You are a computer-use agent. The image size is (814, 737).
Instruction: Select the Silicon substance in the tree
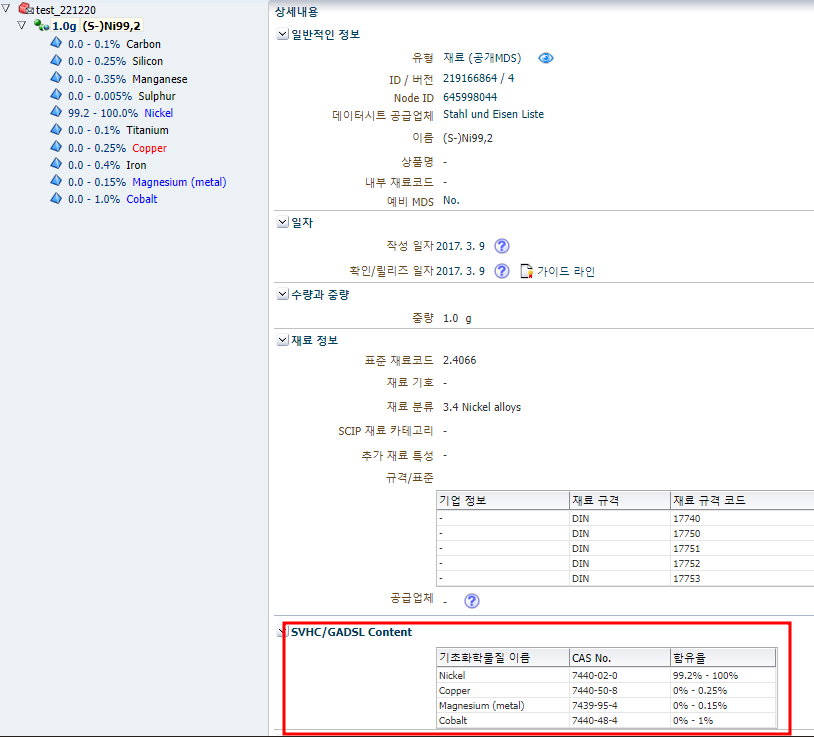pos(147,61)
